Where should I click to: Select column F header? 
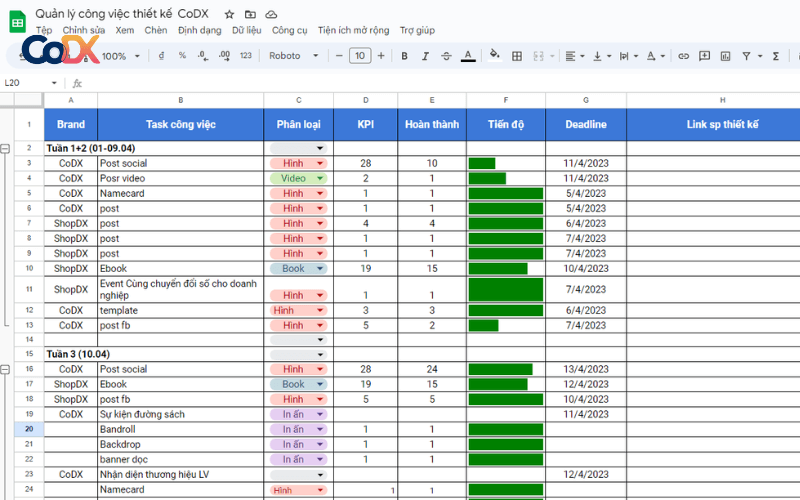(x=506, y=100)
